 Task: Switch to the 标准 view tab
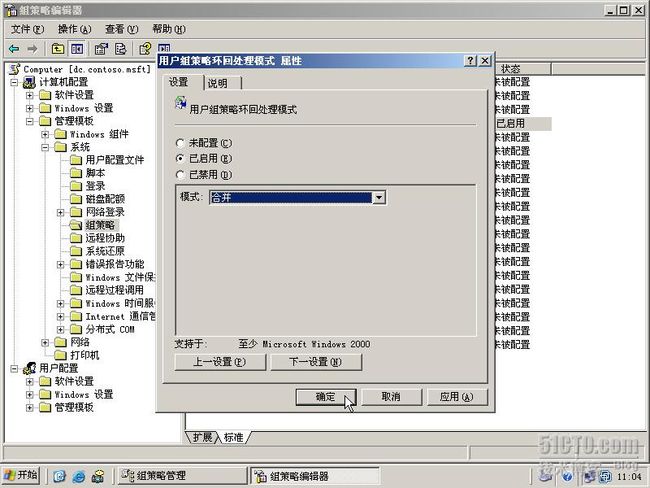[x=233, y=437]
